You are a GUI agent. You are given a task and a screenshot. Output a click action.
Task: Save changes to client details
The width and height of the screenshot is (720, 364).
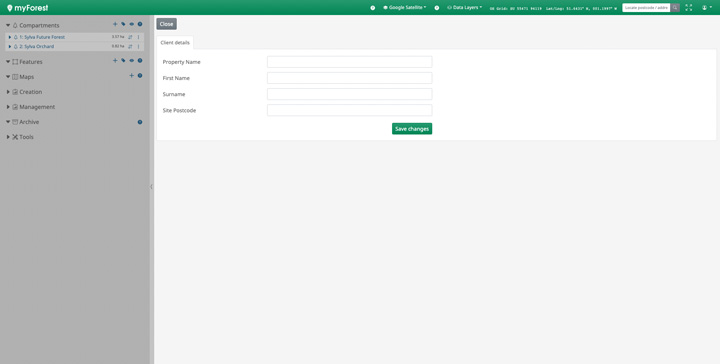pyautogui.click(x=412, y=129)
